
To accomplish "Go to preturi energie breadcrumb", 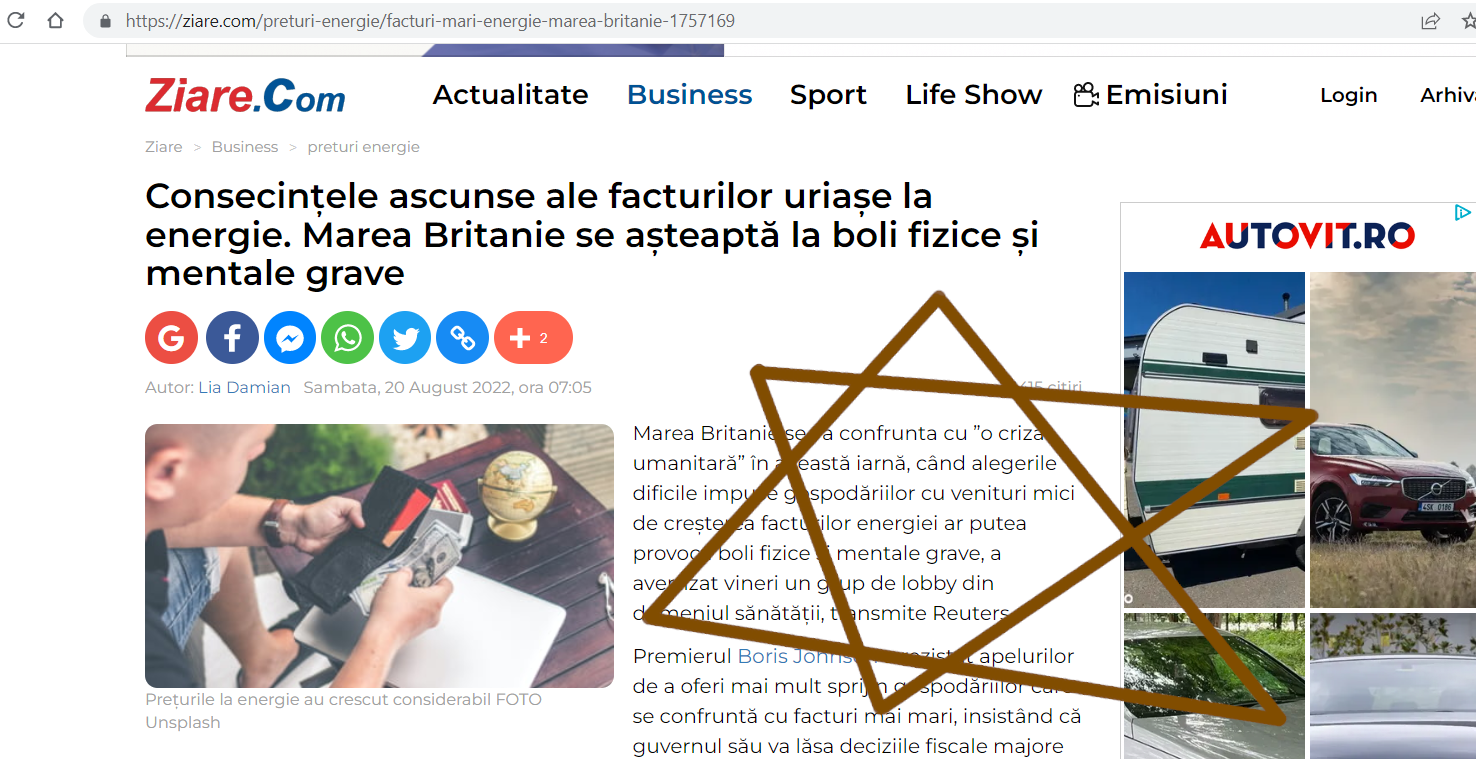I will (363, 147).
